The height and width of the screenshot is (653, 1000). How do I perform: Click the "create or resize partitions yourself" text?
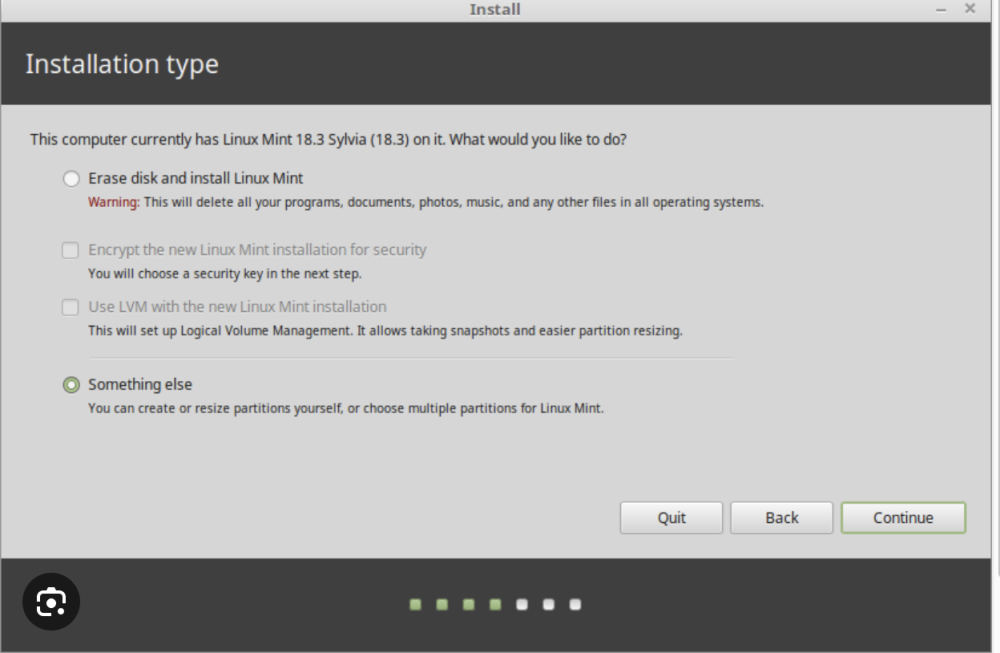346,408
